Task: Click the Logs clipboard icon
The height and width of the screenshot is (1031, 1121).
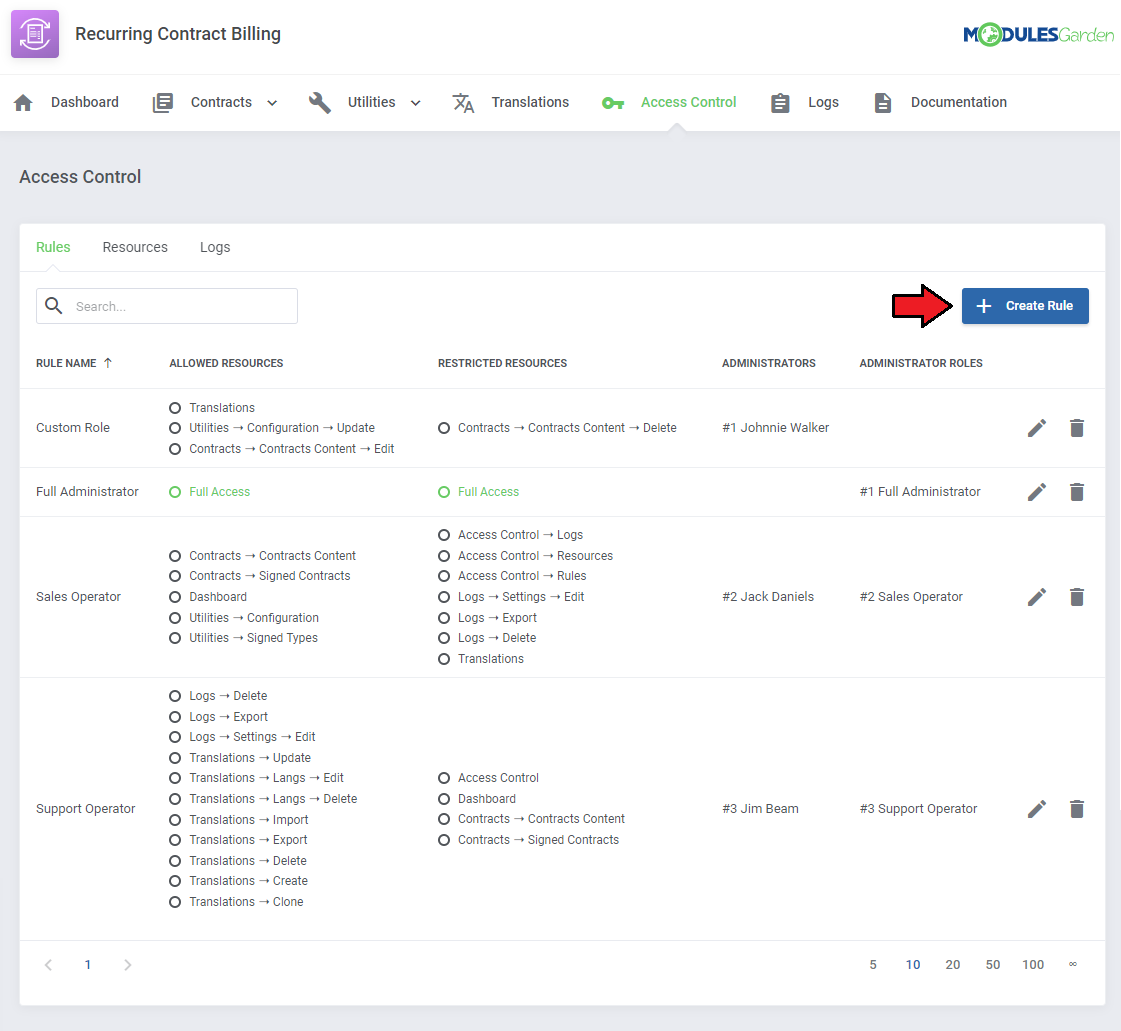Action: click(x=780, y=103)
